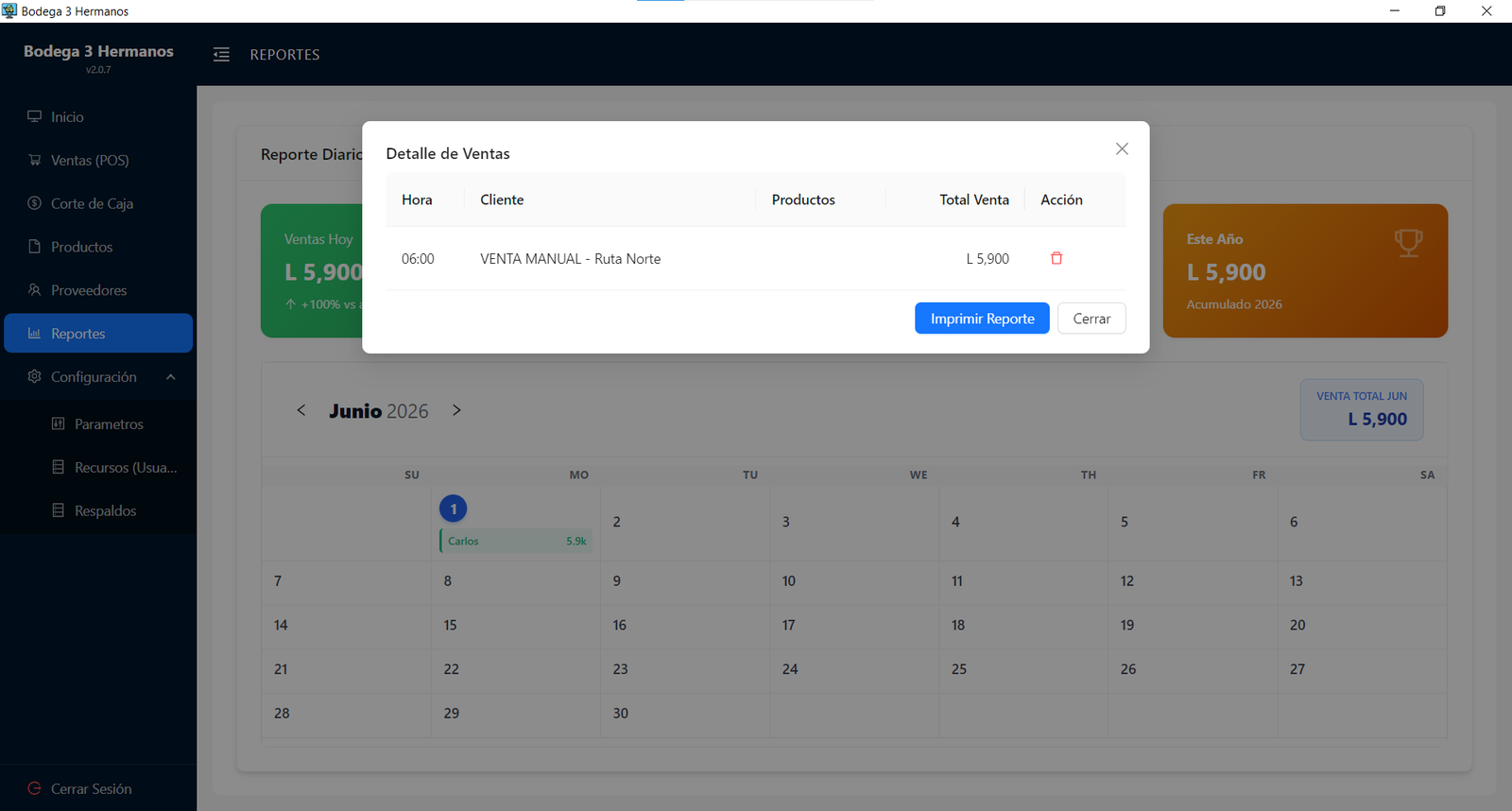Screen dimensions: 1512x811
Task: Open Proveedores menu item
Action: [x=98, y=290]
